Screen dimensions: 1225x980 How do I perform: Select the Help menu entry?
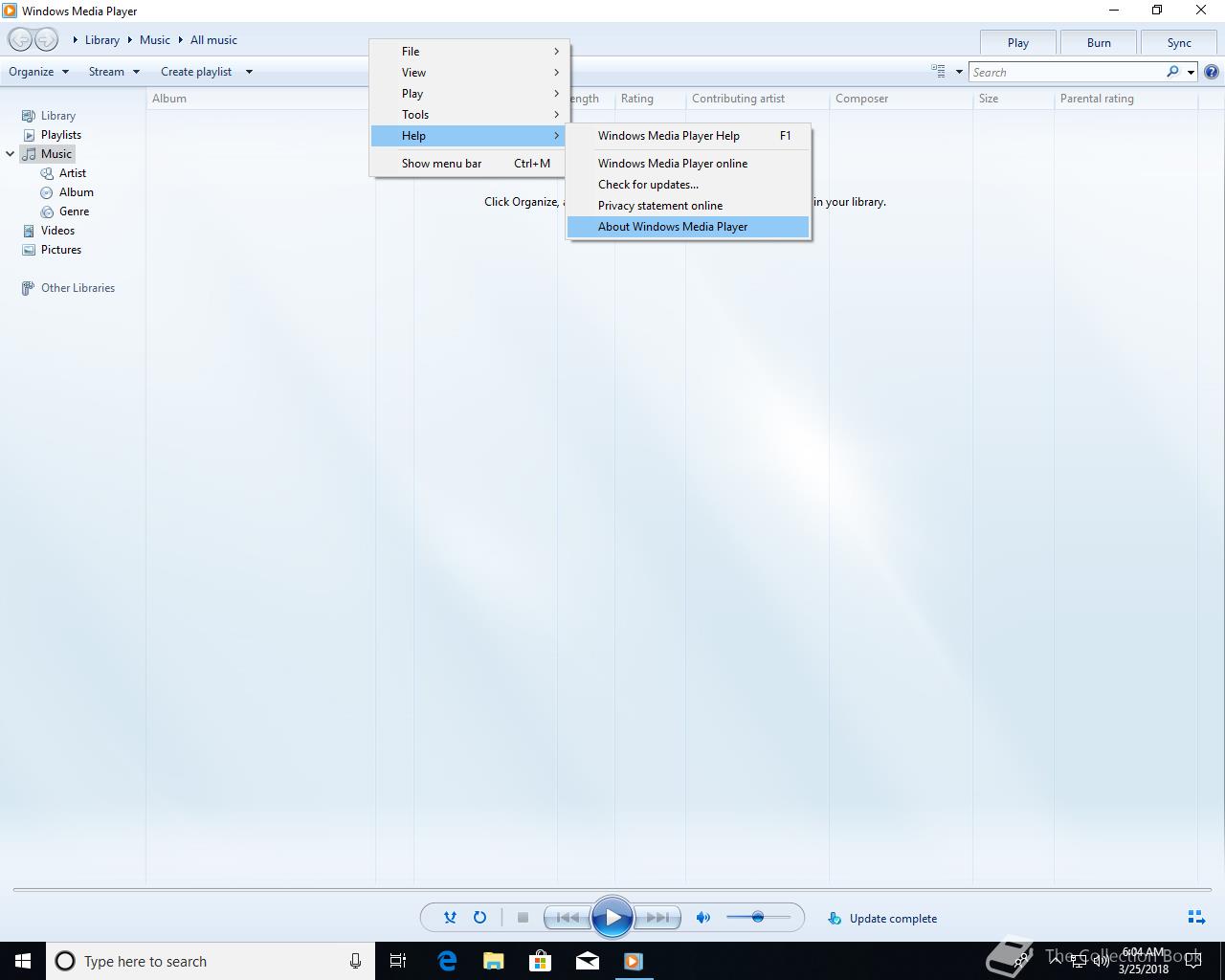pyautogui.click(x=470, y=136)
